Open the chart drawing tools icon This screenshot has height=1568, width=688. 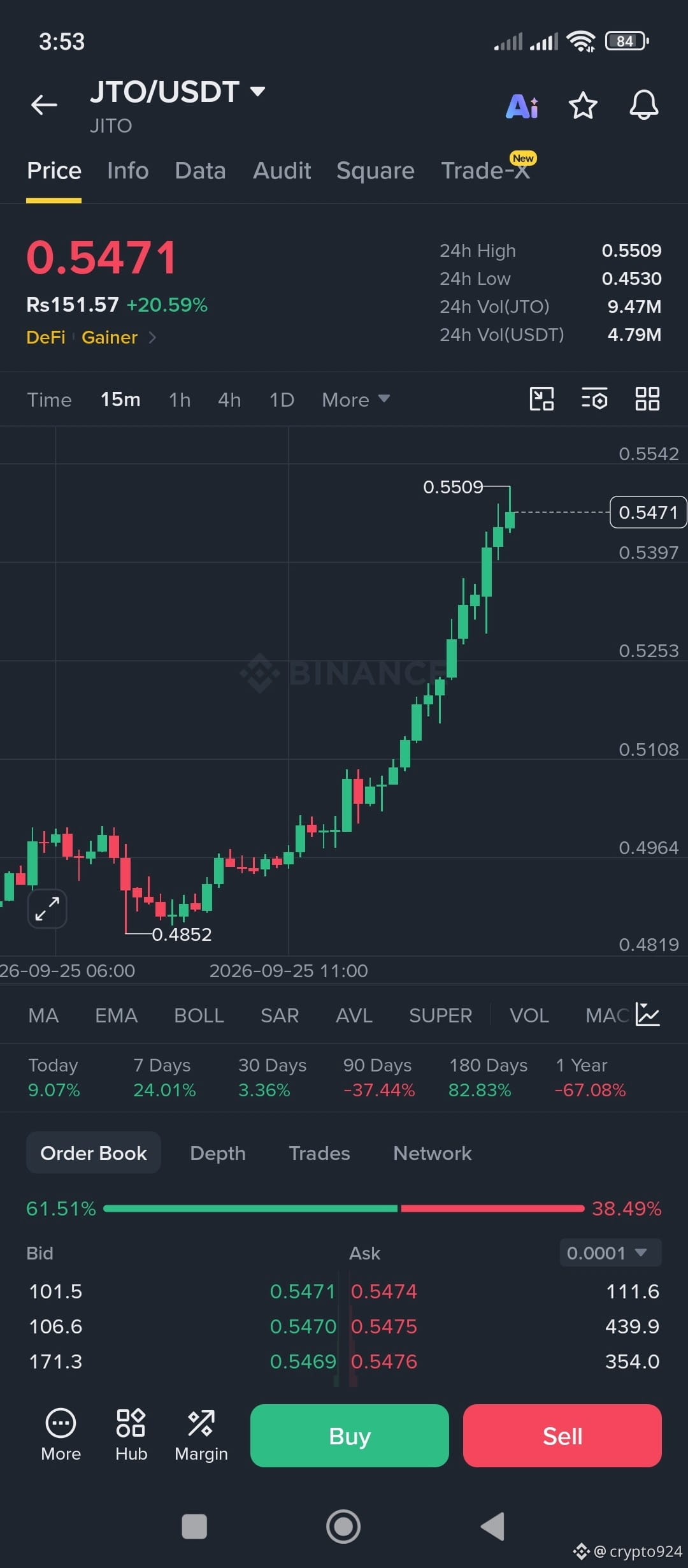[x=541, y=399]
